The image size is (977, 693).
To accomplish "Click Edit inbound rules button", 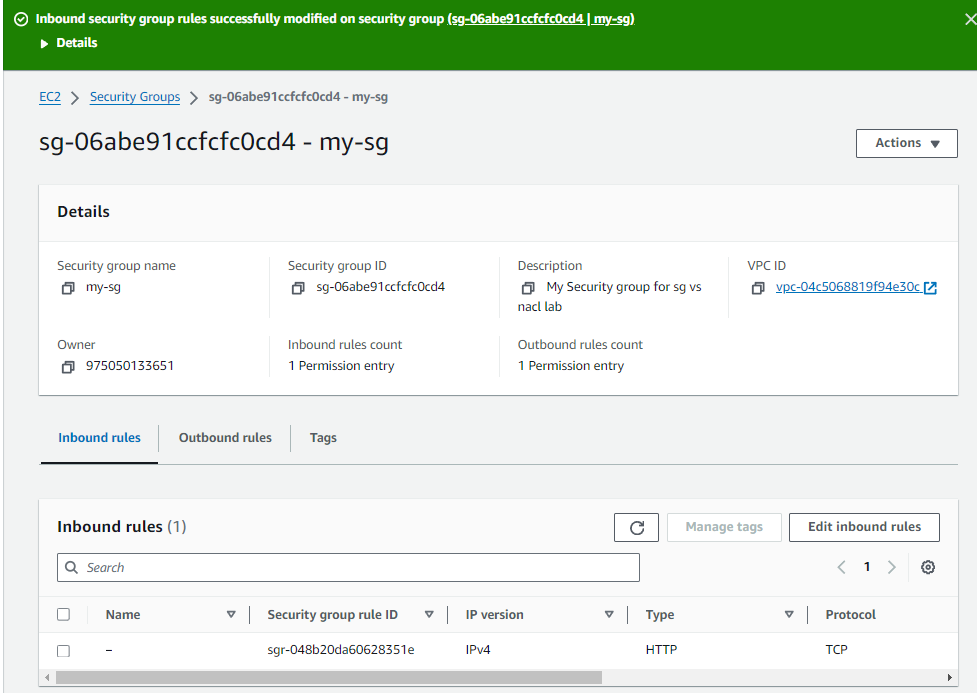I will point(864,527).
